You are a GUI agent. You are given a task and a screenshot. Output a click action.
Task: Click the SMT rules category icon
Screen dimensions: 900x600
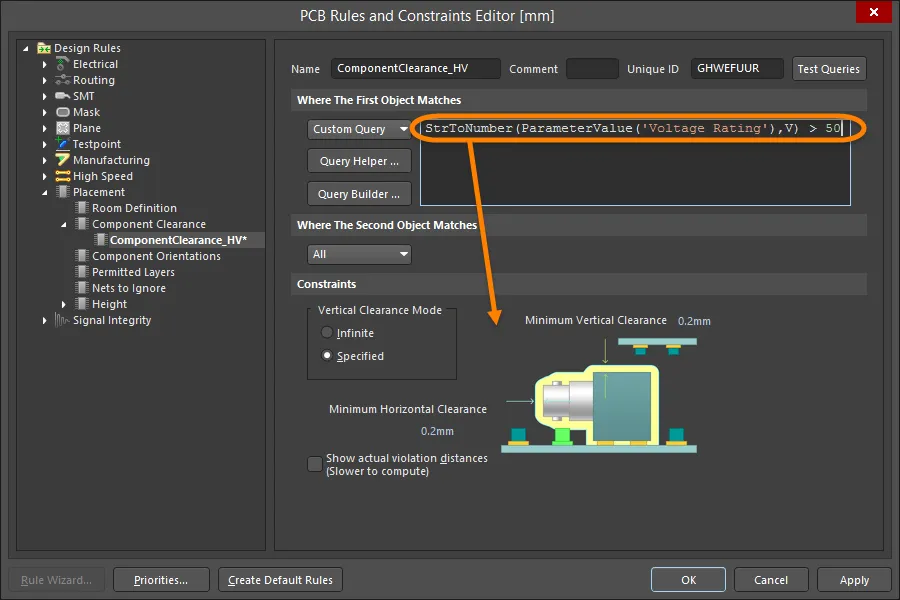tap(63, 96)
